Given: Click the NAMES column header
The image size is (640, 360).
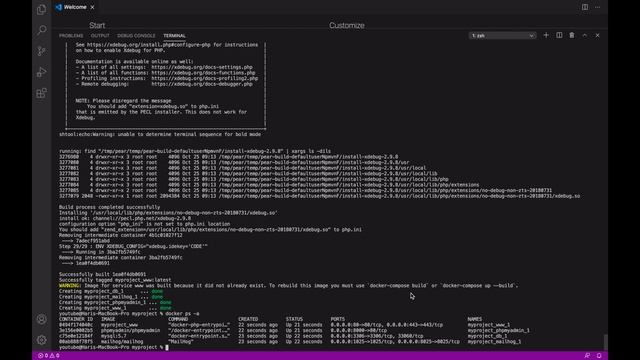Looking at the screenshot, I should [x=475, y=319].
